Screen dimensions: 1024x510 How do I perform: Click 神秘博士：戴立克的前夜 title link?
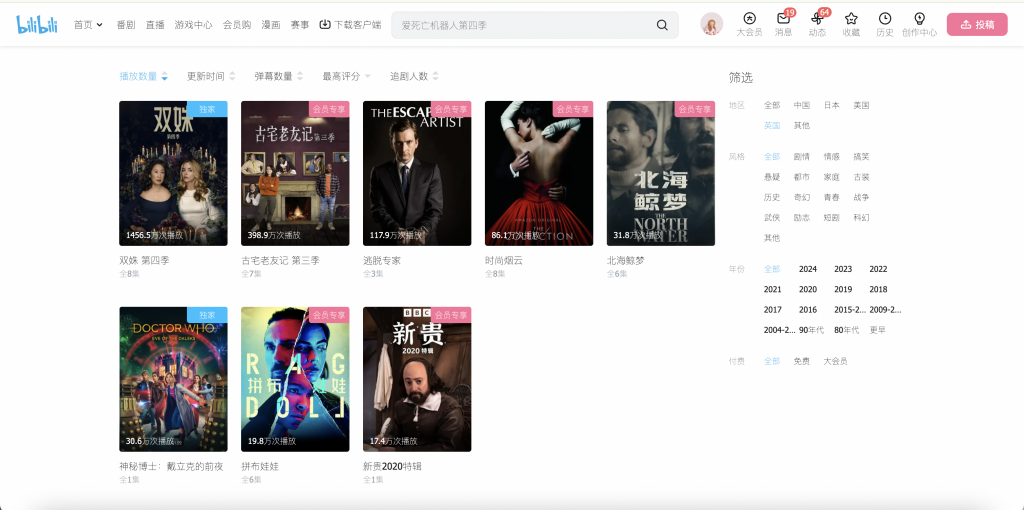point(171,467)
